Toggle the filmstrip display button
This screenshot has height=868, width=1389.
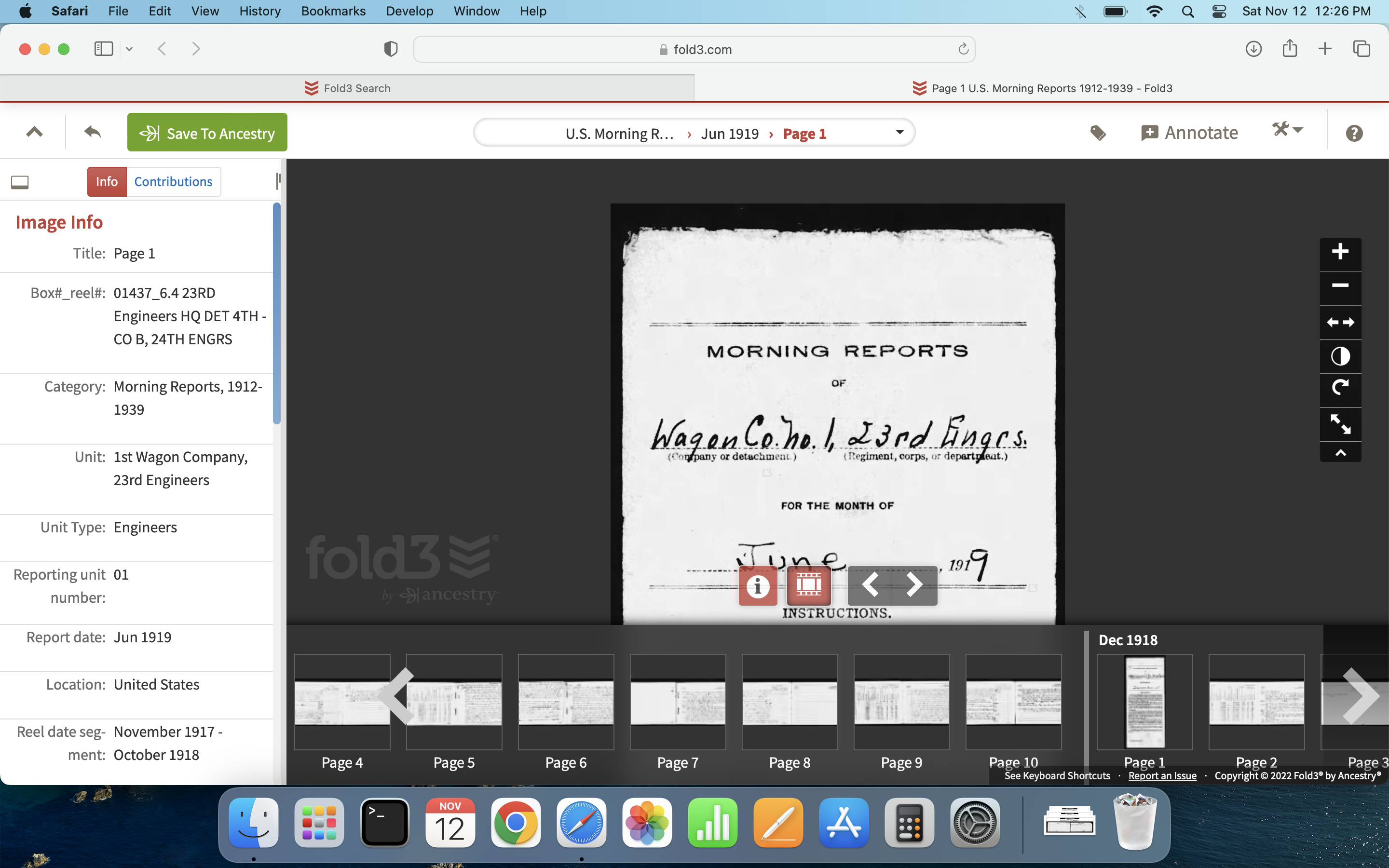coord(808,585)
